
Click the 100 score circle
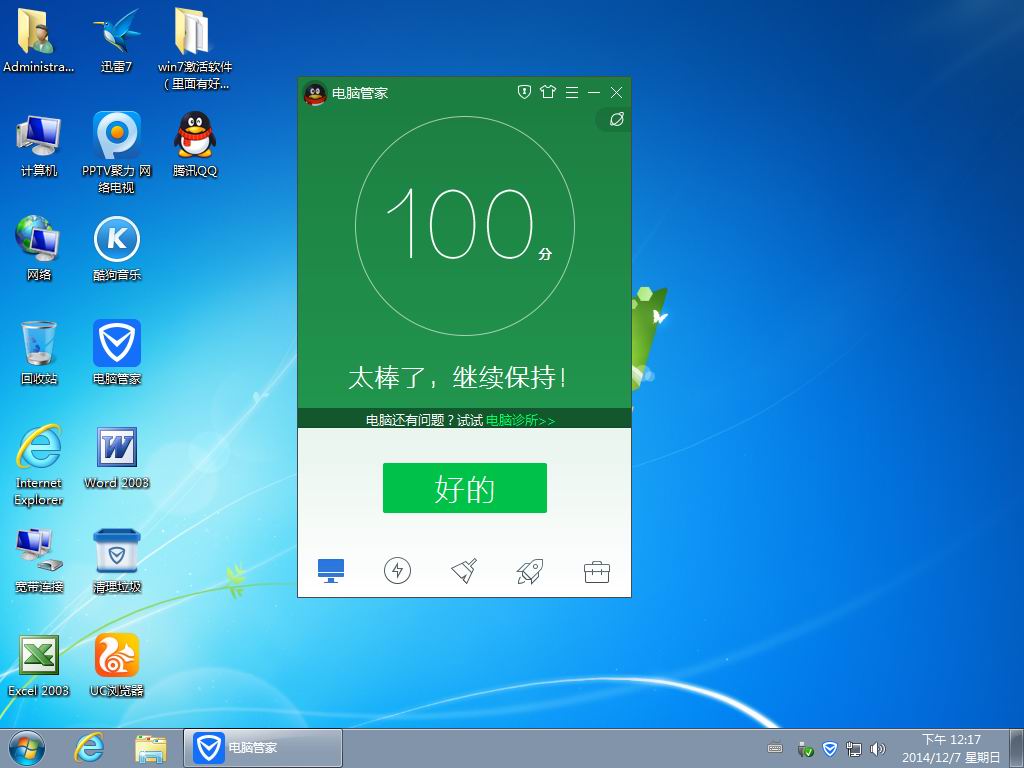point(464,226)
